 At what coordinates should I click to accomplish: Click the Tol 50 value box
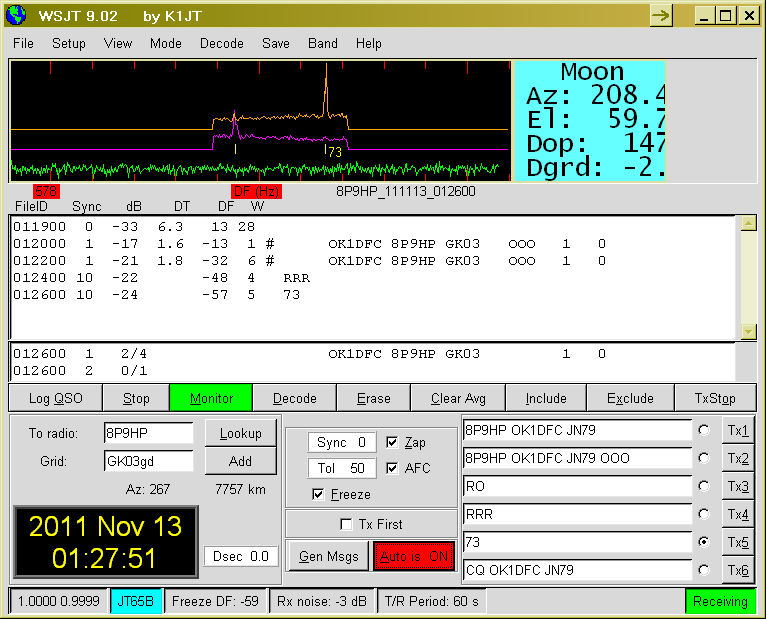tap(341, 468)
